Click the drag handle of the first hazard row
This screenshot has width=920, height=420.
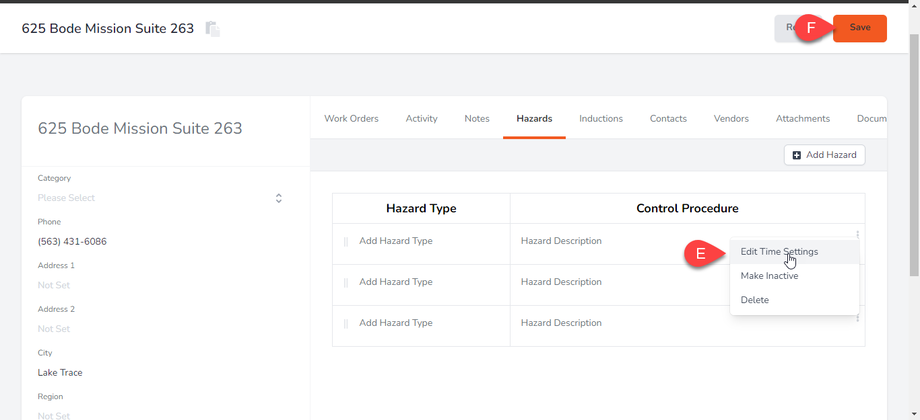click(346, 242)
